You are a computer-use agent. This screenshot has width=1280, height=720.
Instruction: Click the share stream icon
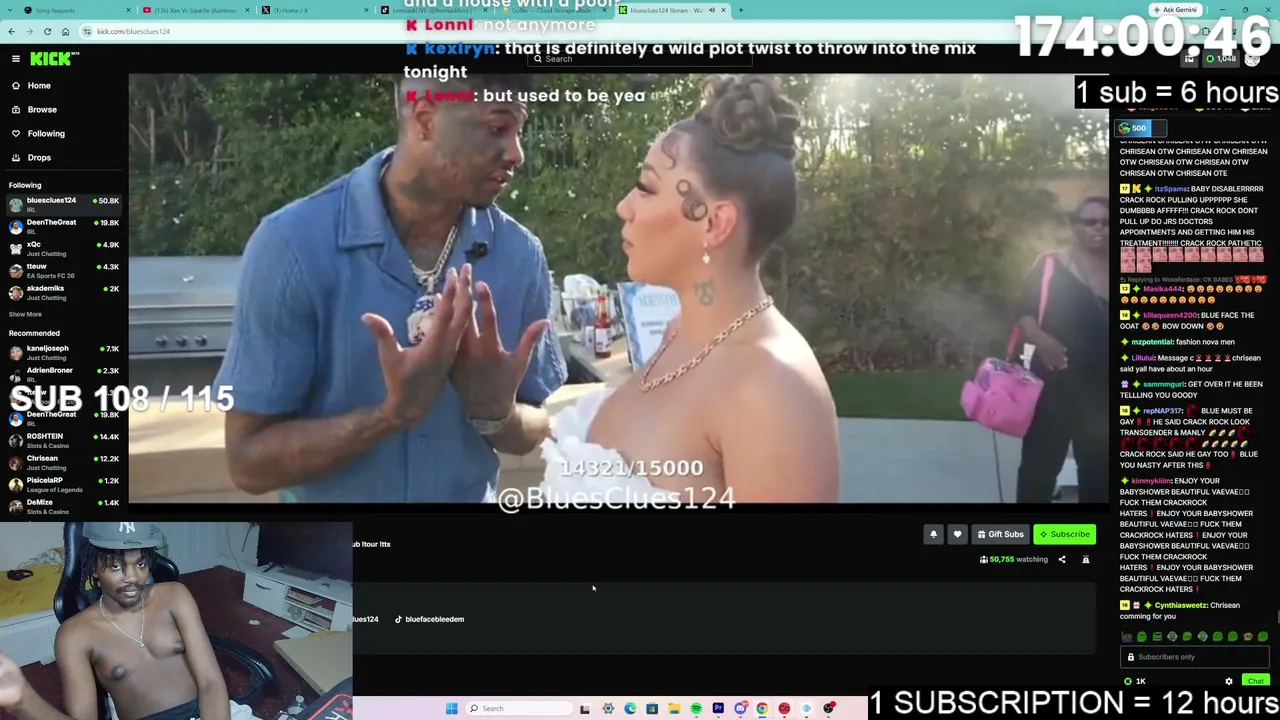point(1062,560)
